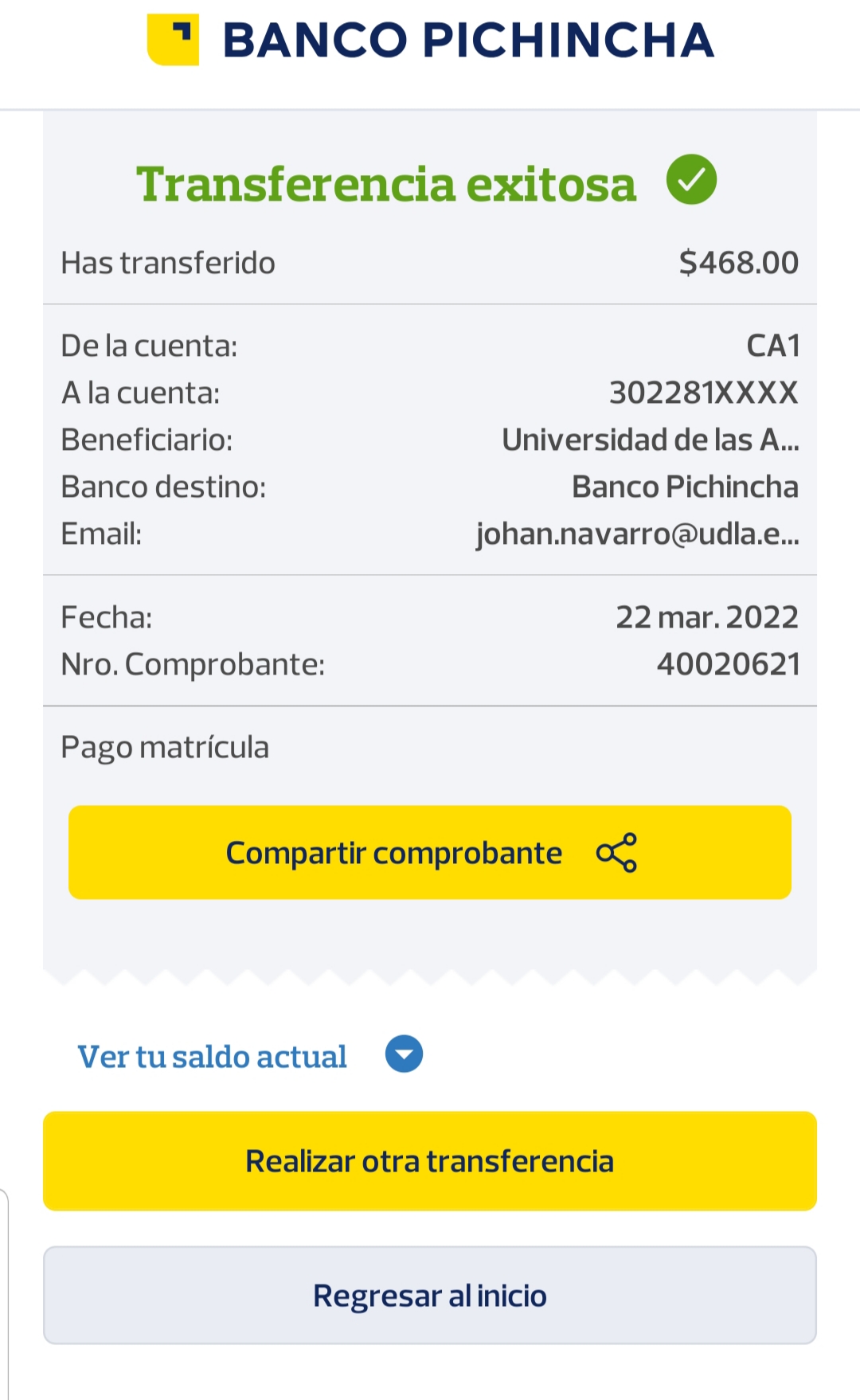Click the 'Has transferido' label

click(x=168, y=263)
